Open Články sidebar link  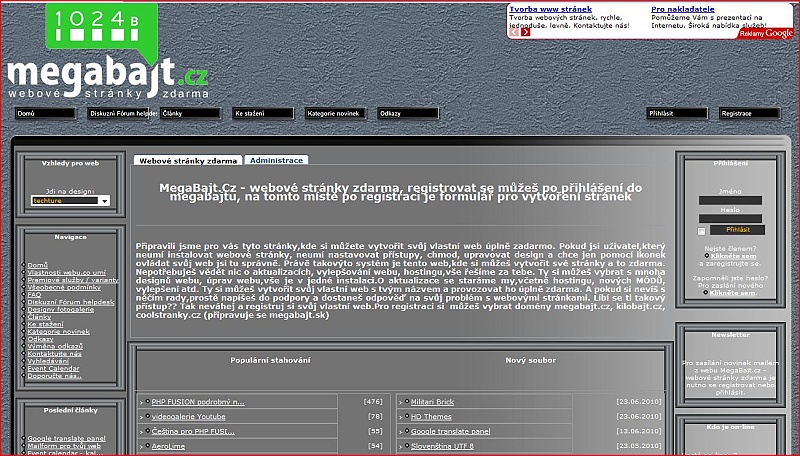tap(39, 317)
